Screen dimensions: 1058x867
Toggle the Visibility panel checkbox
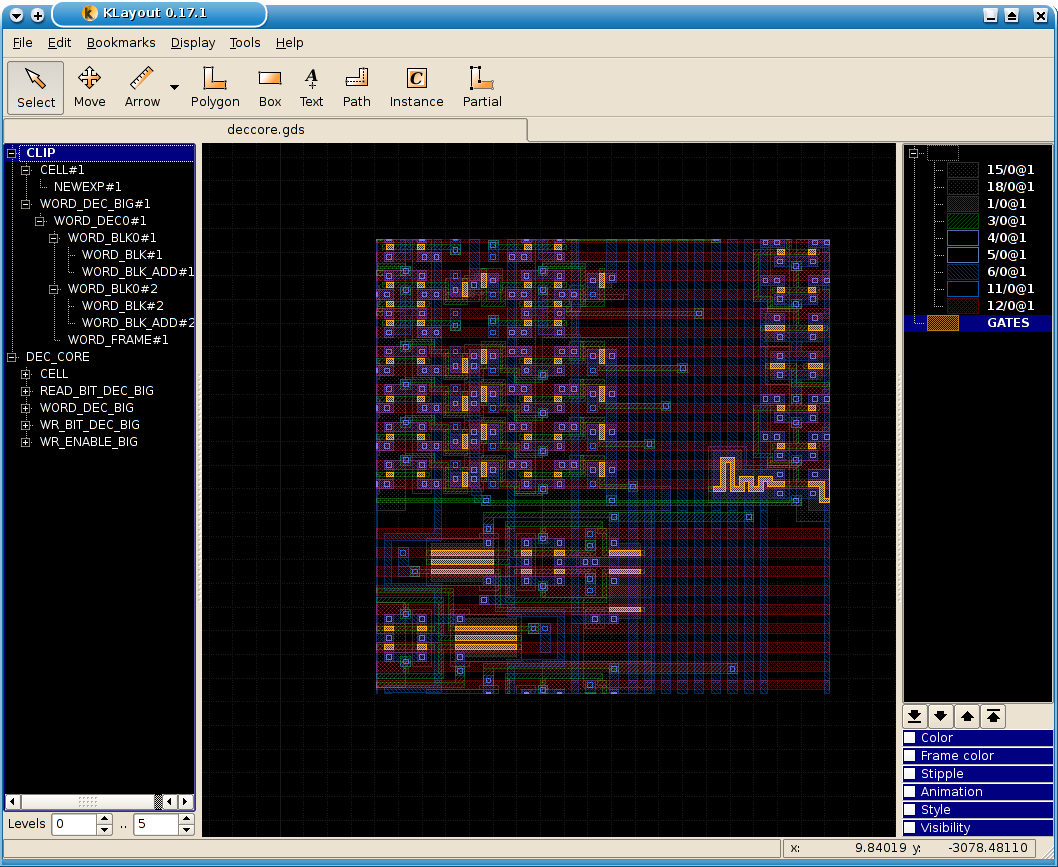(910, 828)
